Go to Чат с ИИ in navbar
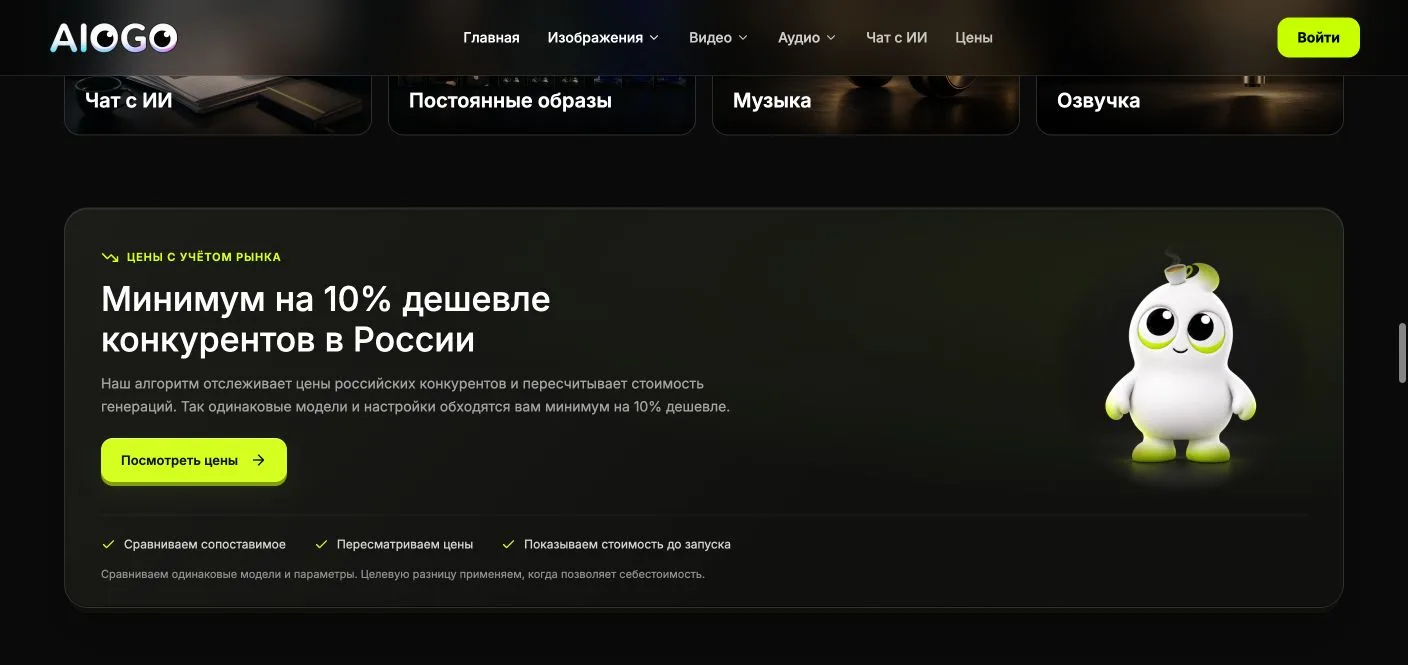 click(896, 38)
